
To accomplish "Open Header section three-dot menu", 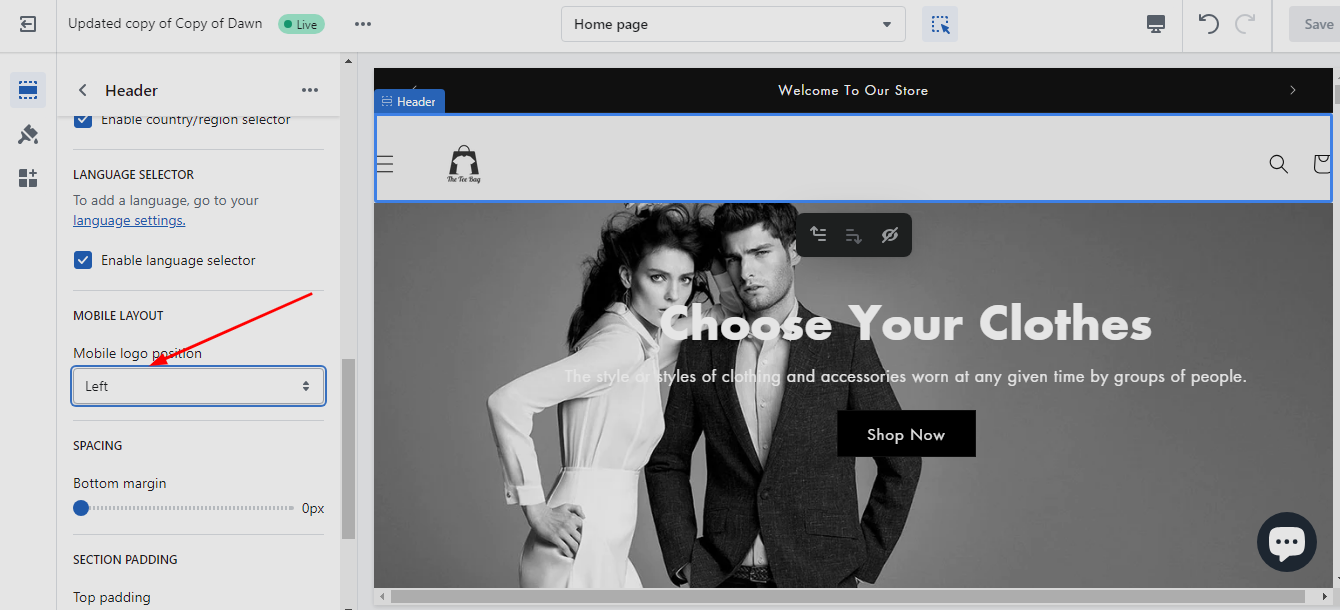I will (x=310, y=90).
